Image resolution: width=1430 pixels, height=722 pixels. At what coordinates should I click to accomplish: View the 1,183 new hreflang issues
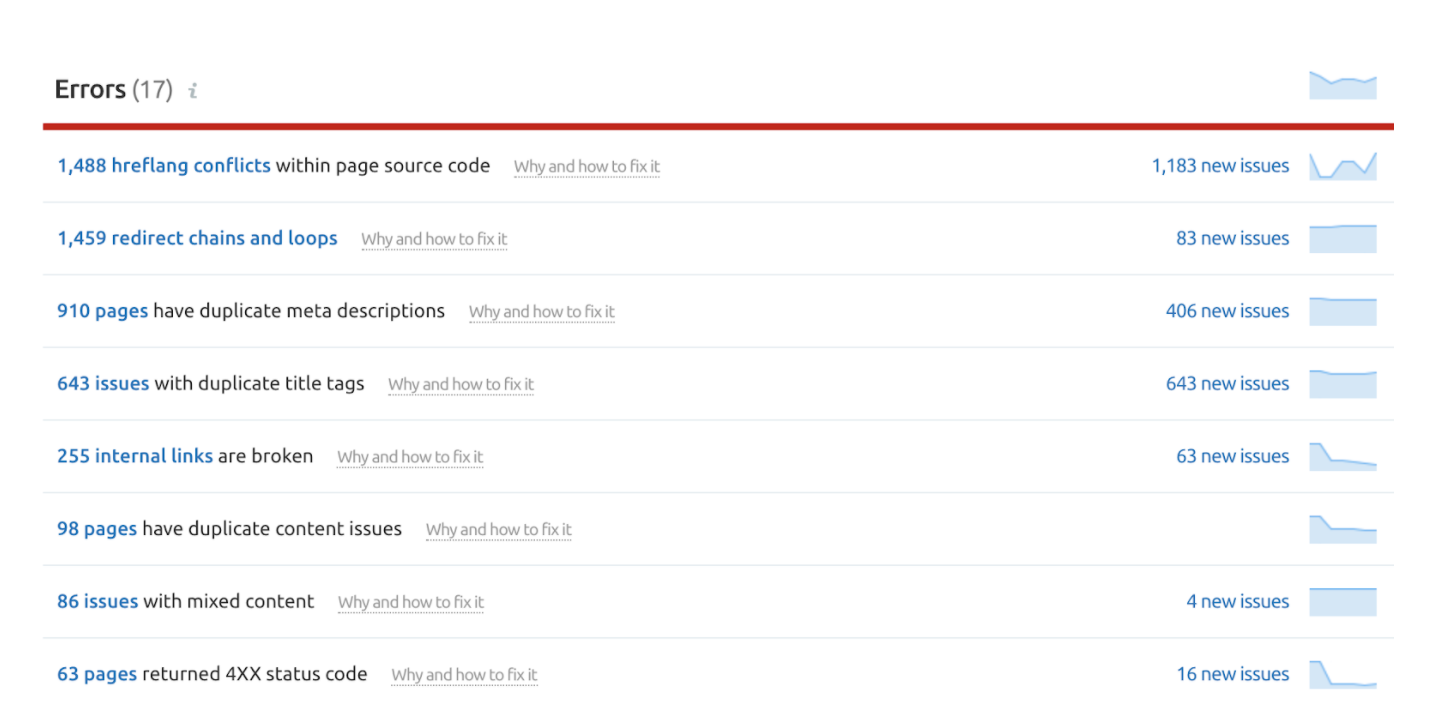click(x=1219, y=165)
